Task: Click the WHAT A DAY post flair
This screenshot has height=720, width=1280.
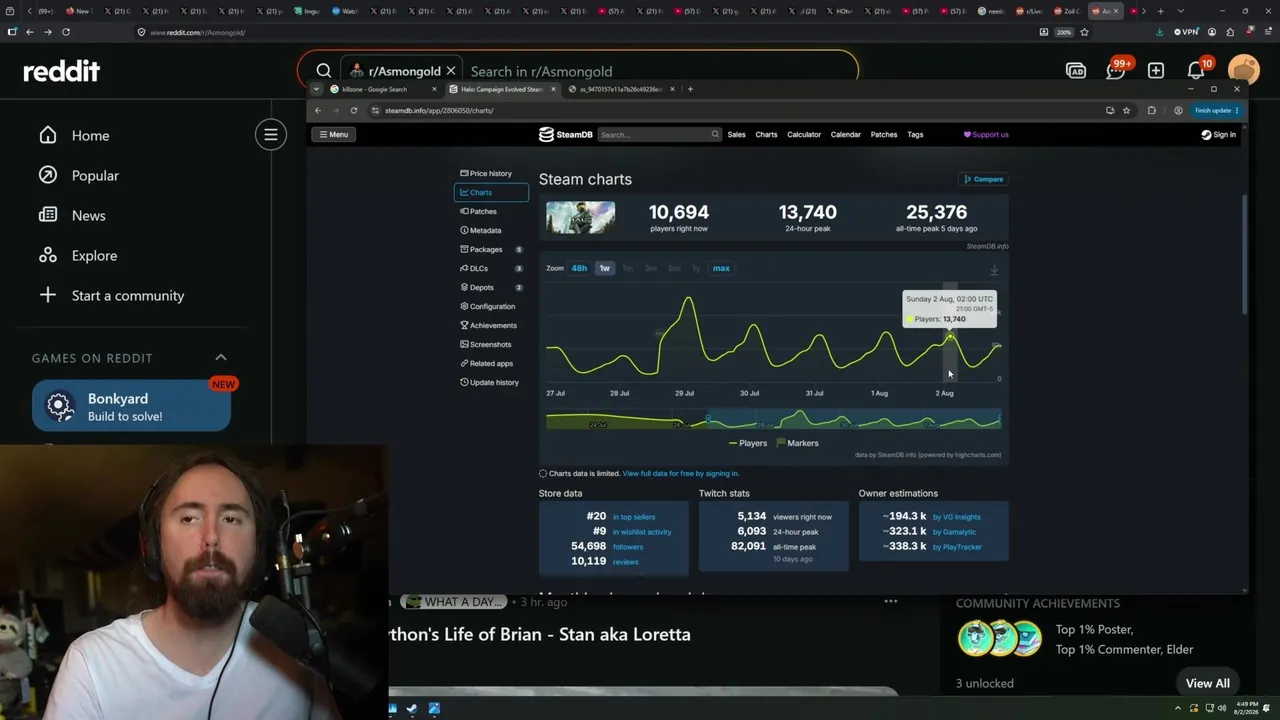Action: click(x=453, y=602)
